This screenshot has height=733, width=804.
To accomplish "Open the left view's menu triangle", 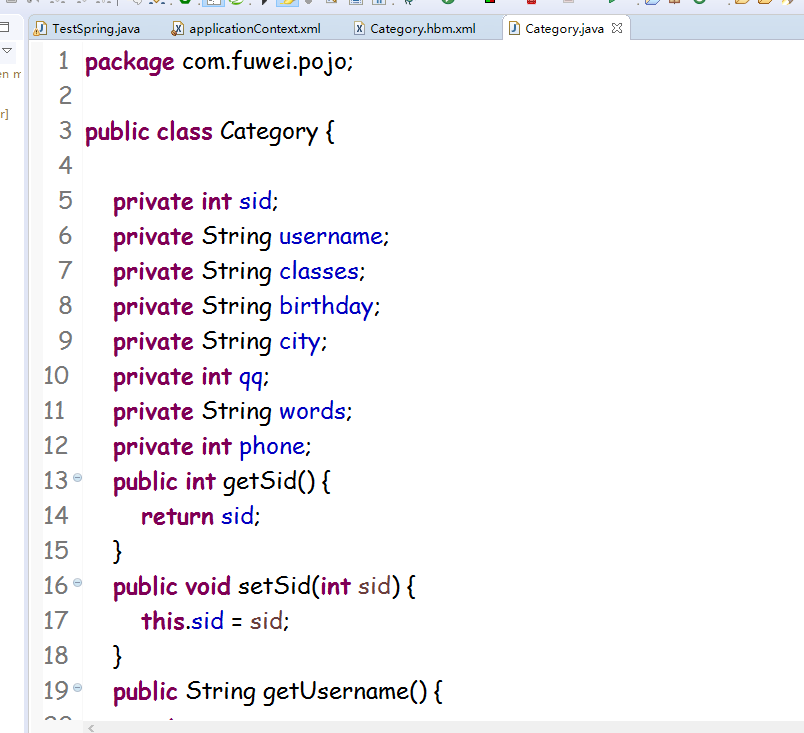I will point(7,50).
